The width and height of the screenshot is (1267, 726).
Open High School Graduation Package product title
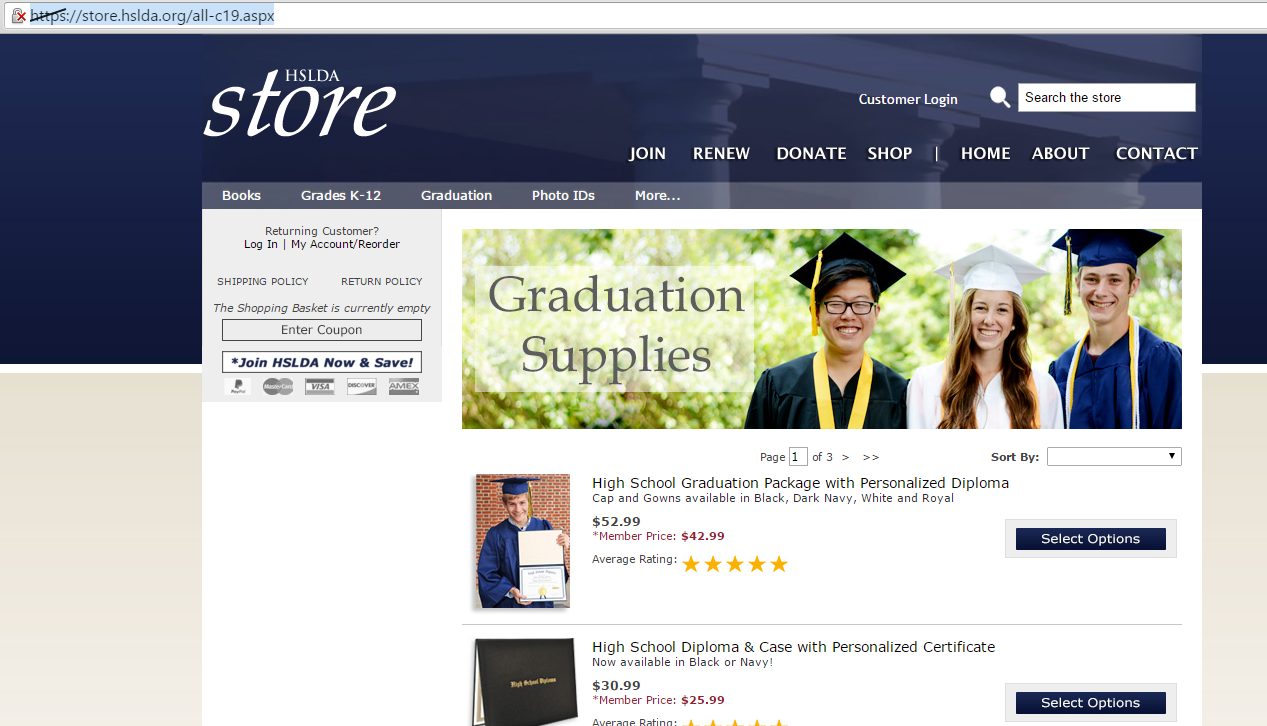[800, 483]
